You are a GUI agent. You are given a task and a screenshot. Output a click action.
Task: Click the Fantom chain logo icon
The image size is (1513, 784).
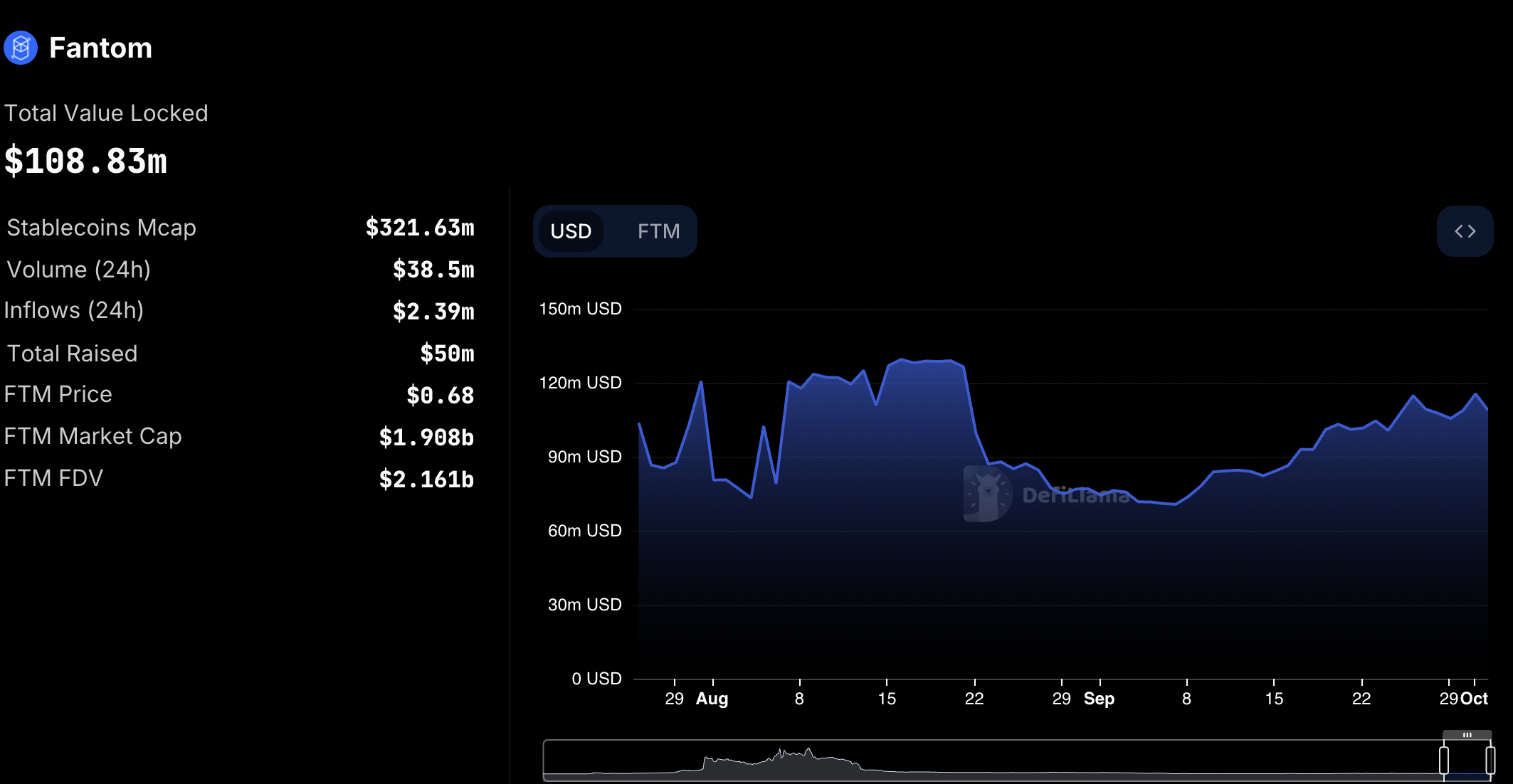pos(21,48)
